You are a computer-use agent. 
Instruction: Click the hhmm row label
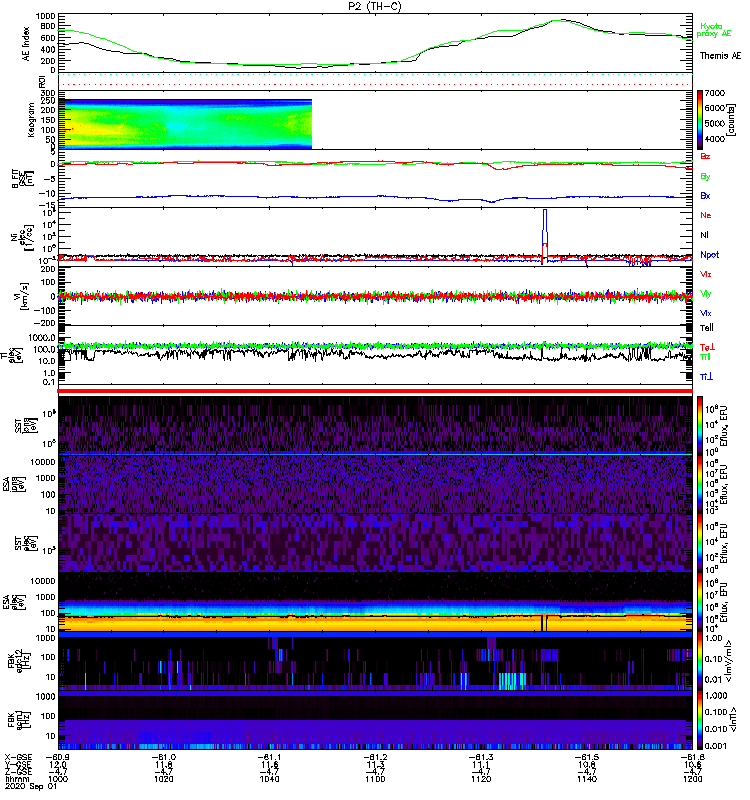point(18,780)
